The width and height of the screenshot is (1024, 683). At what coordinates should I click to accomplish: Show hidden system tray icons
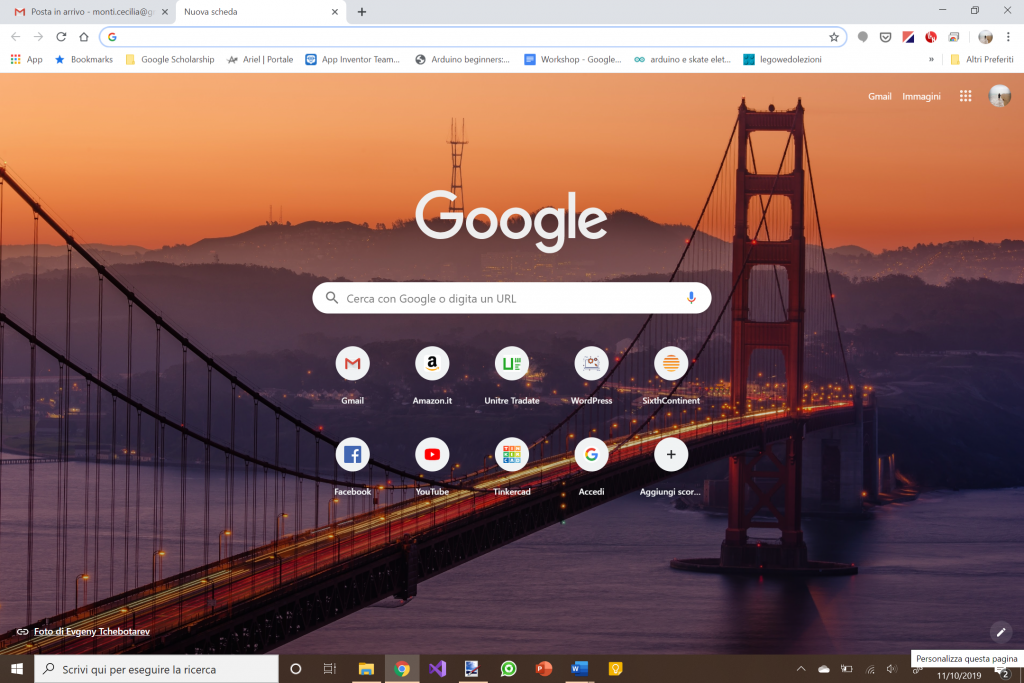[801, 669]
